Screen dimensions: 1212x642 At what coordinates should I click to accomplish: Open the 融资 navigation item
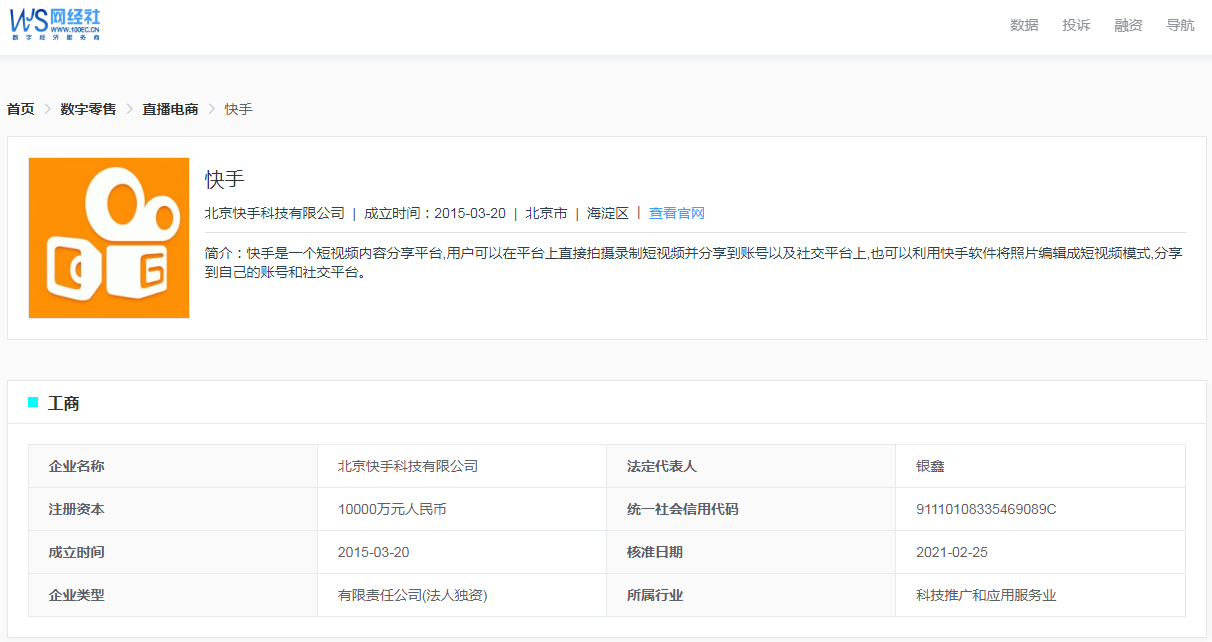[1128, 25]
